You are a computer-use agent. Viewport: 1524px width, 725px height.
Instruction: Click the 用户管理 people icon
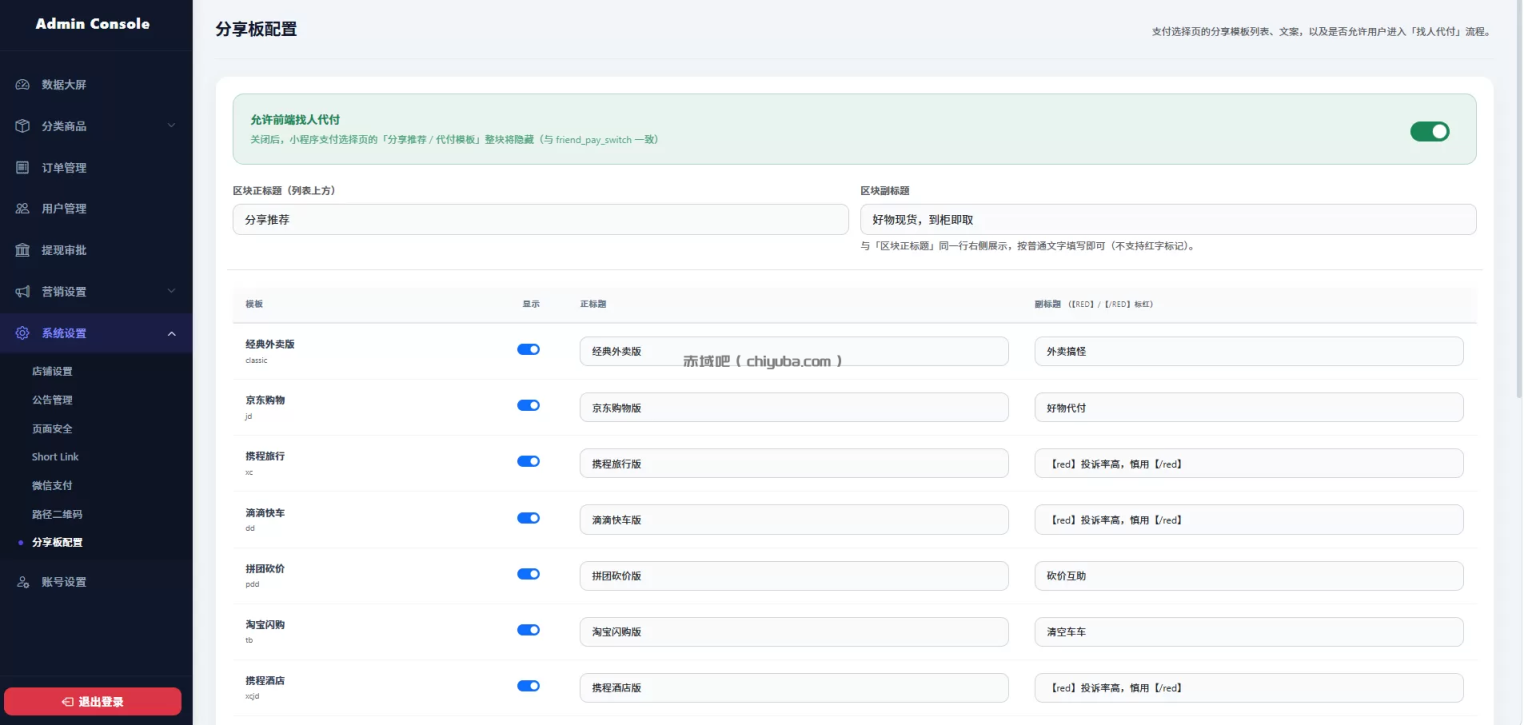(22, 209)
